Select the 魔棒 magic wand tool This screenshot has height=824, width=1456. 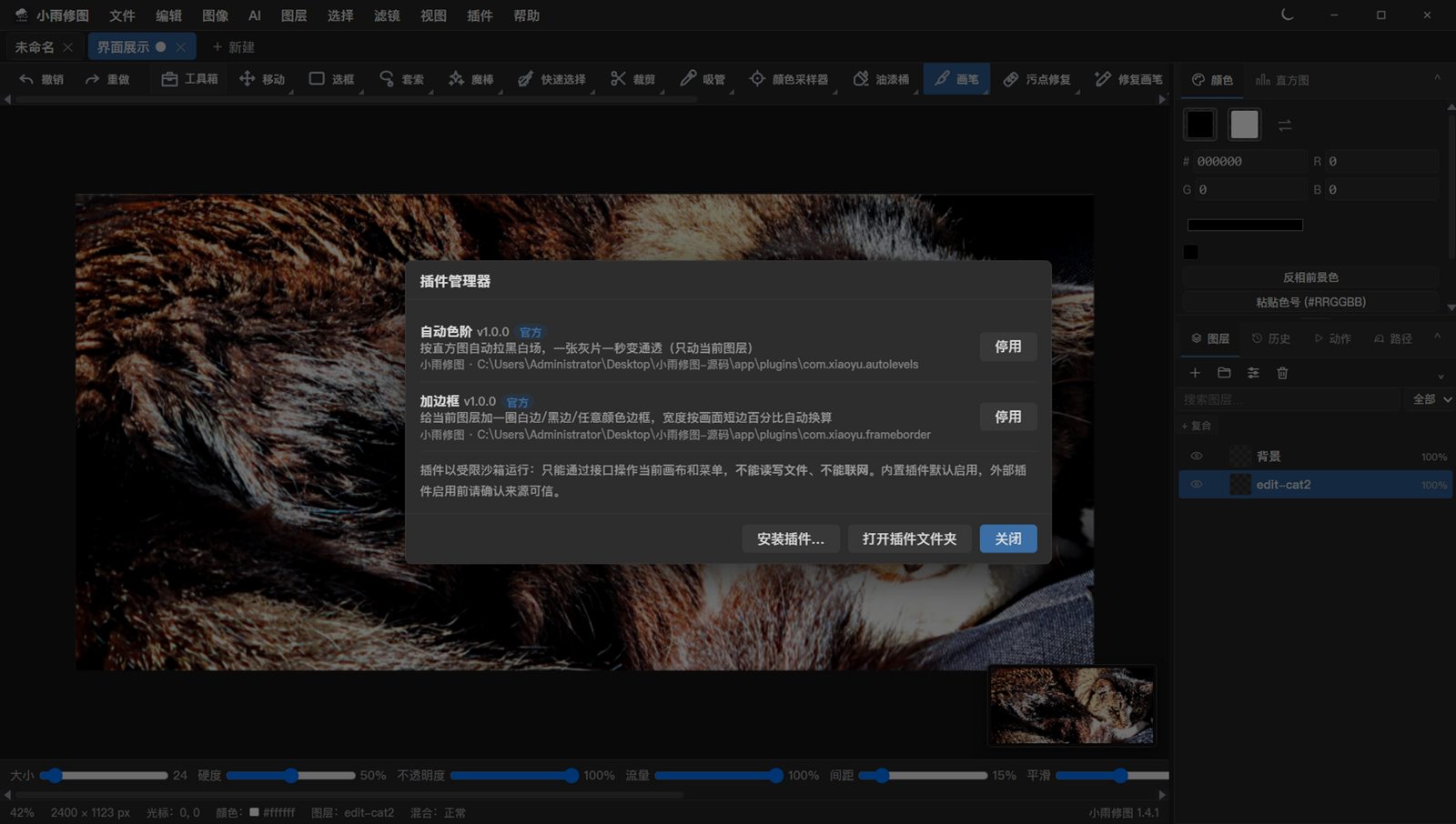pos(470,79)
